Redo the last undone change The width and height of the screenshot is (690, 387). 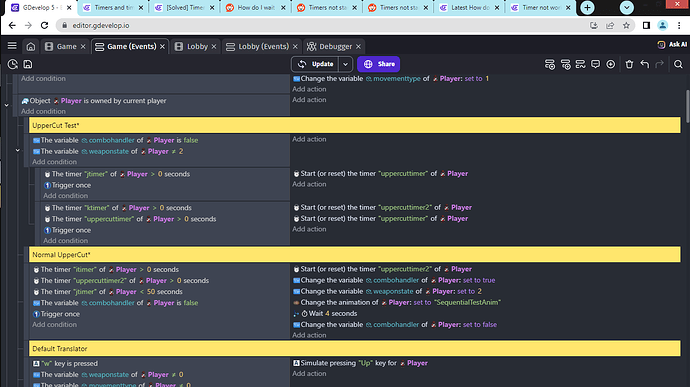pyautogui.click(x=659, y=64)
